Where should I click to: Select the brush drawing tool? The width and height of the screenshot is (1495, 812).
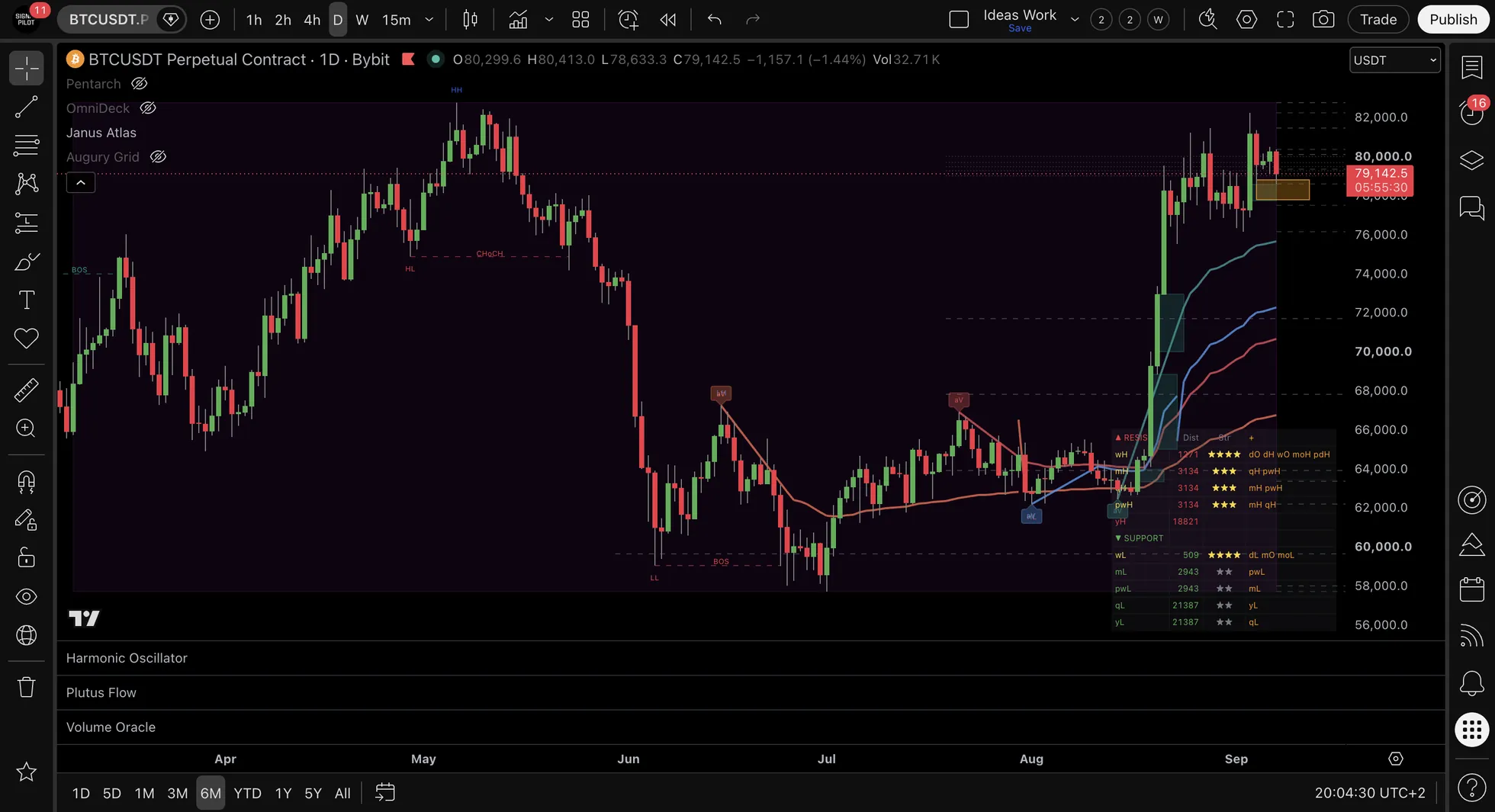(27, 262)
